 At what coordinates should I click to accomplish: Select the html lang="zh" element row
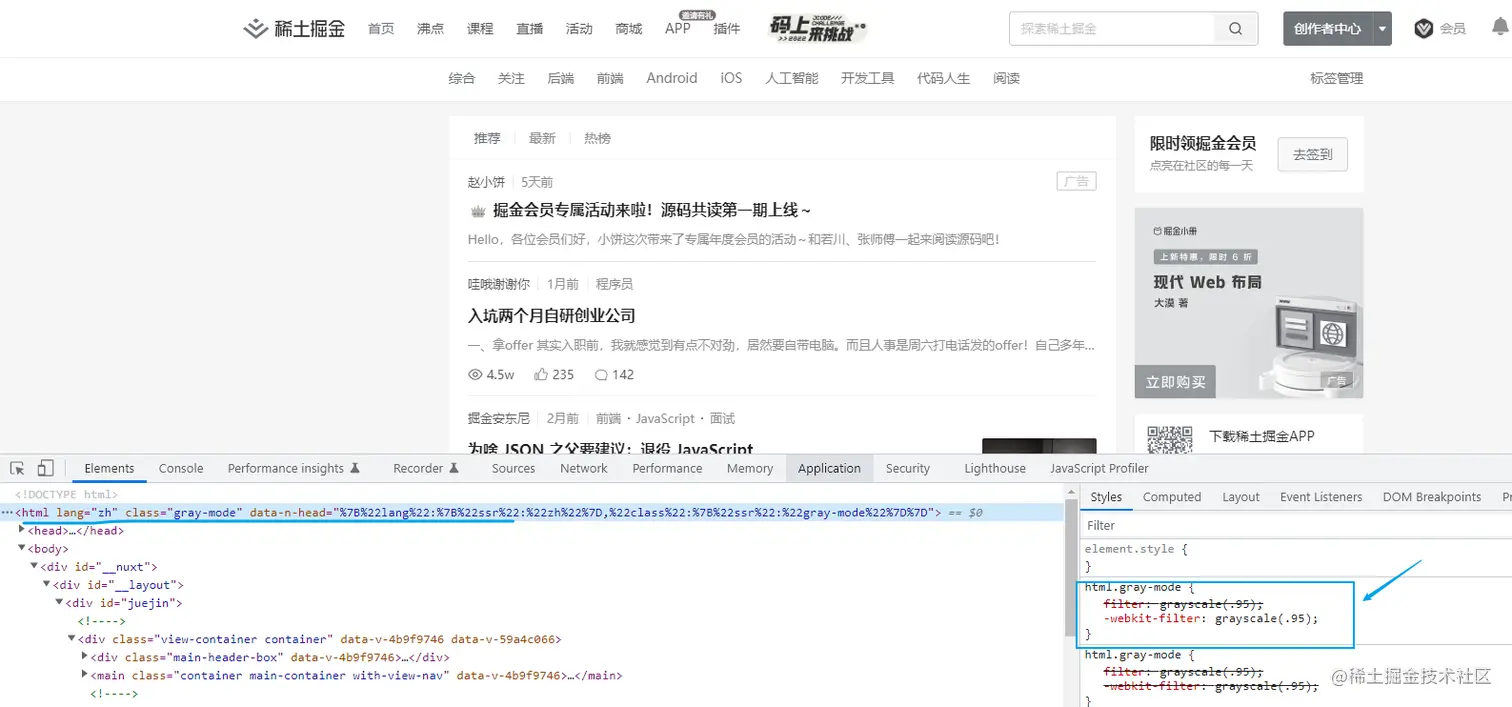(532, 512)
